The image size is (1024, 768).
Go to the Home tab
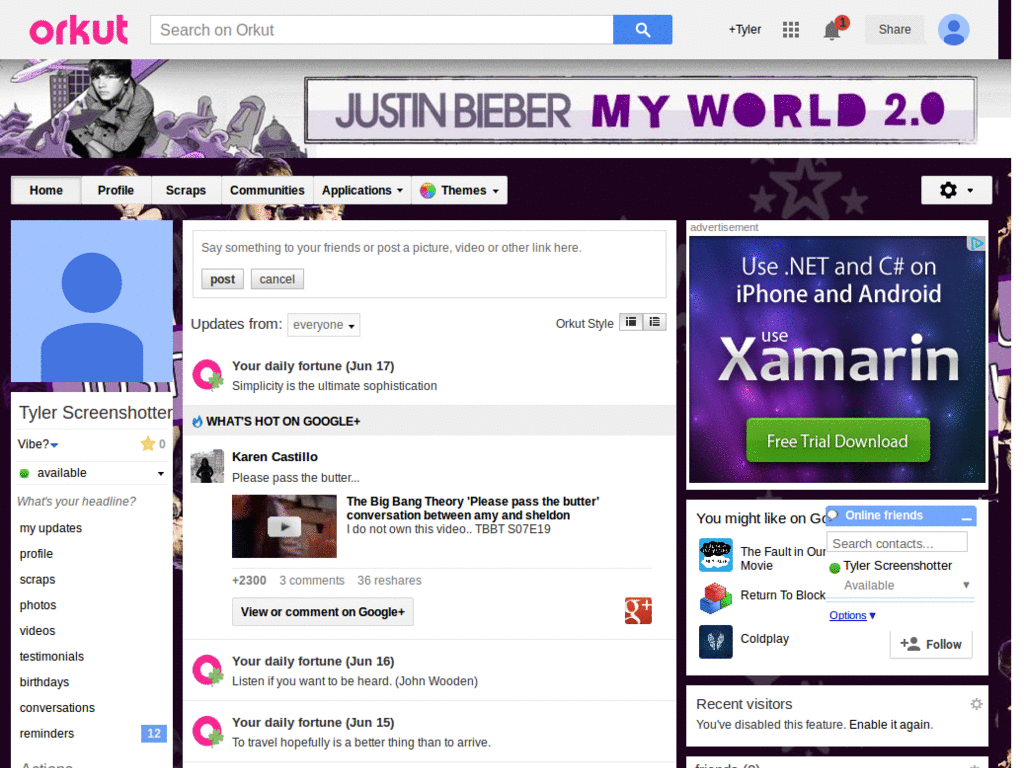[x=46, y=191]
